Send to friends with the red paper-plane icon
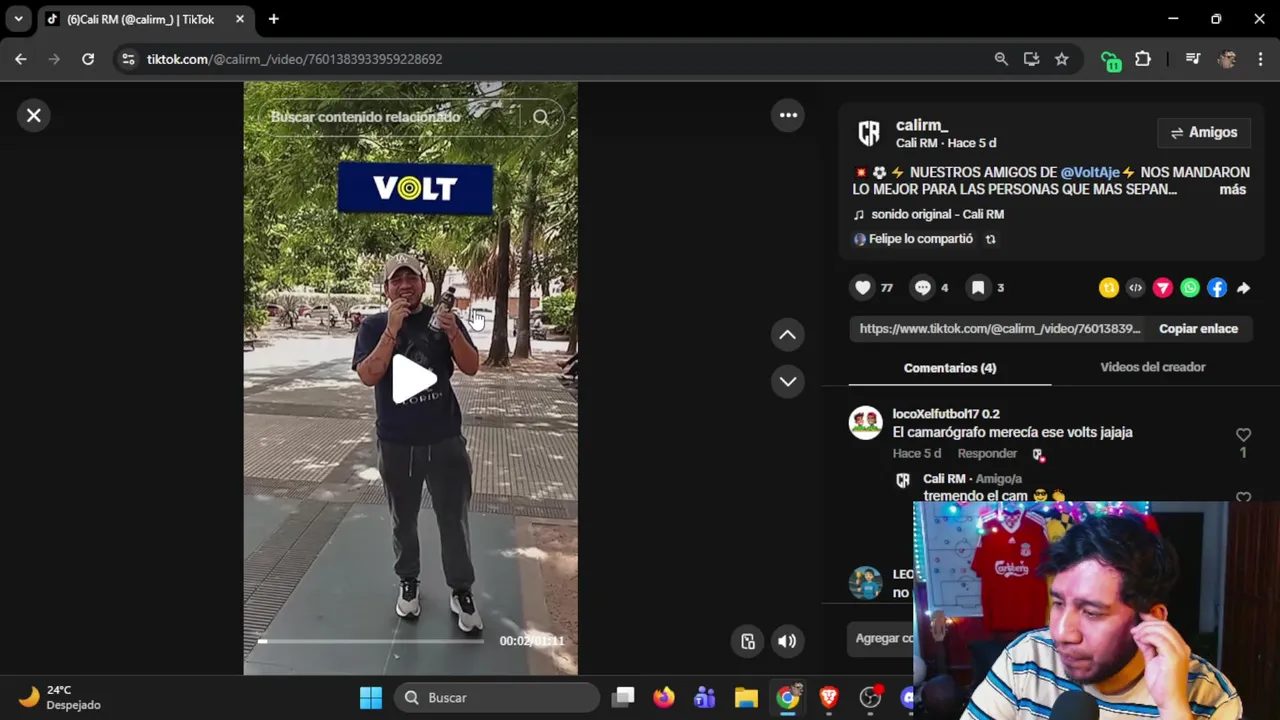The image size is (1280, 720). click(x=1162, y=288)
